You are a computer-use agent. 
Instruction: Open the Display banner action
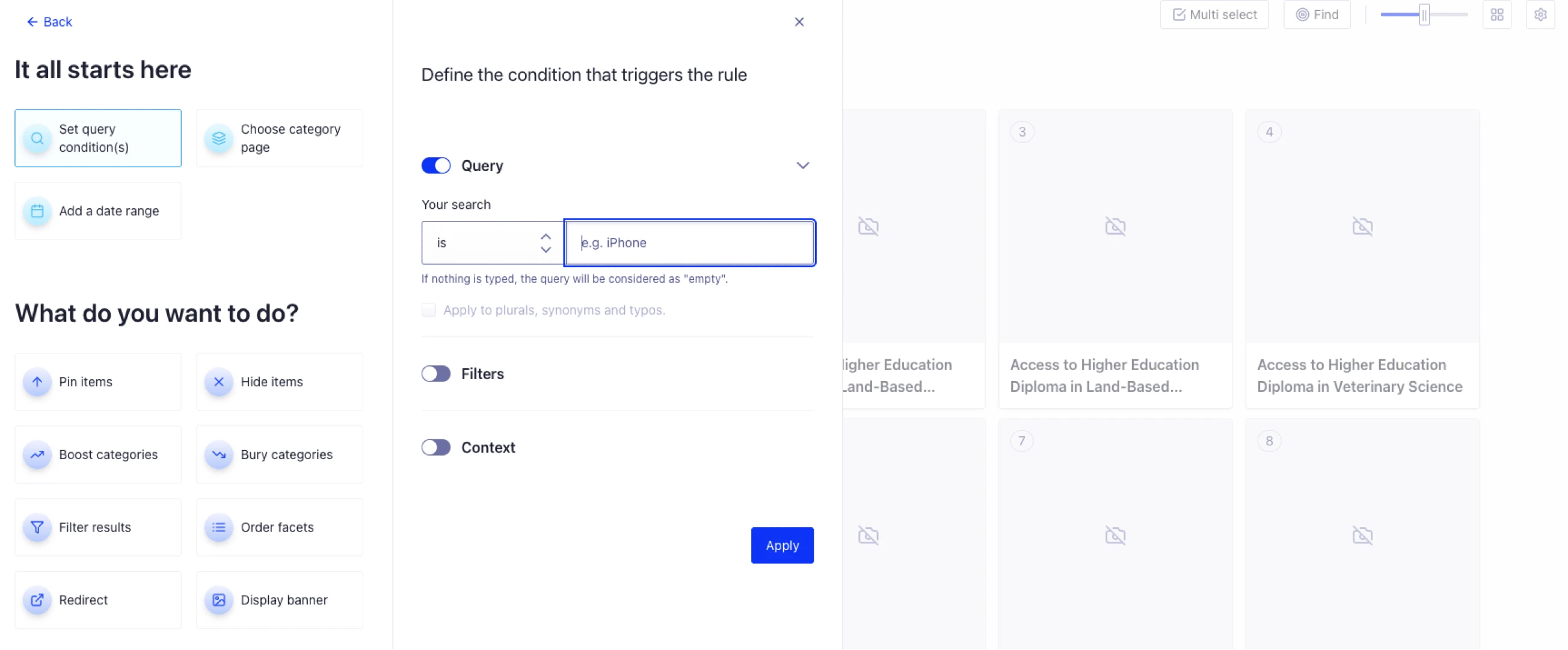pos(280,600)
